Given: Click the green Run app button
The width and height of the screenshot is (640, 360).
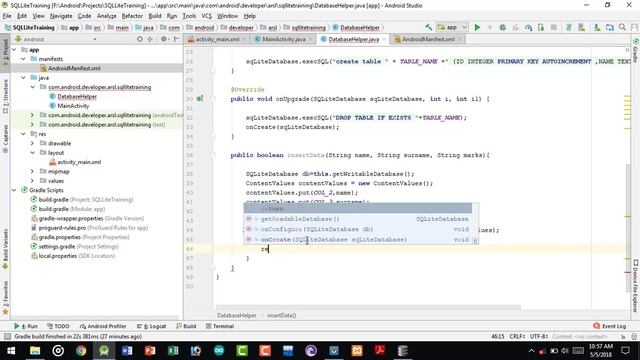Looking at the screenshot, I should (x=477, y=27).
